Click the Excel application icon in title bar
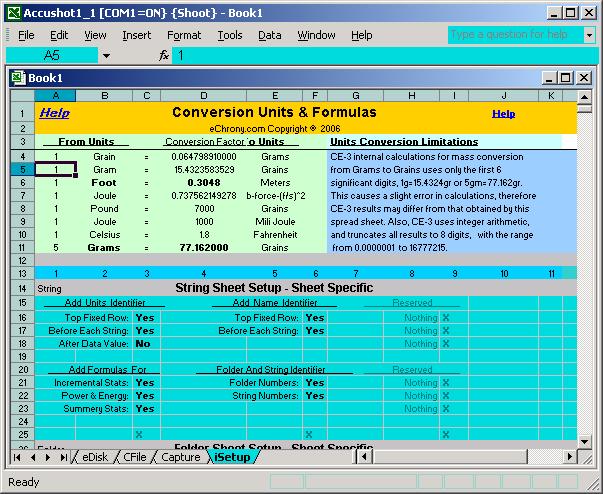 coord(14,13)
